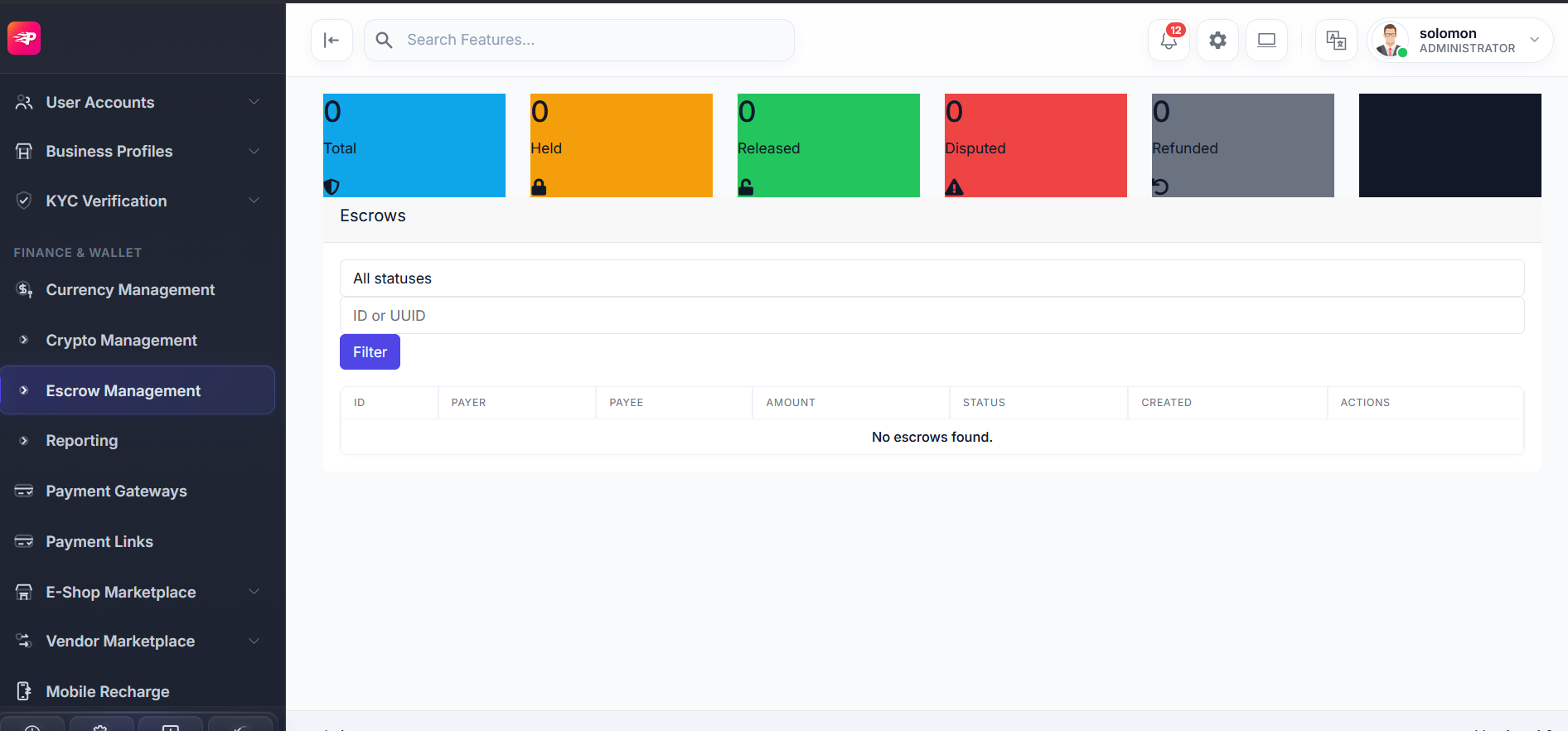1568x731 pixels.
Task: Click the 'No escrows found.' message
Action: tap(932, 437)
